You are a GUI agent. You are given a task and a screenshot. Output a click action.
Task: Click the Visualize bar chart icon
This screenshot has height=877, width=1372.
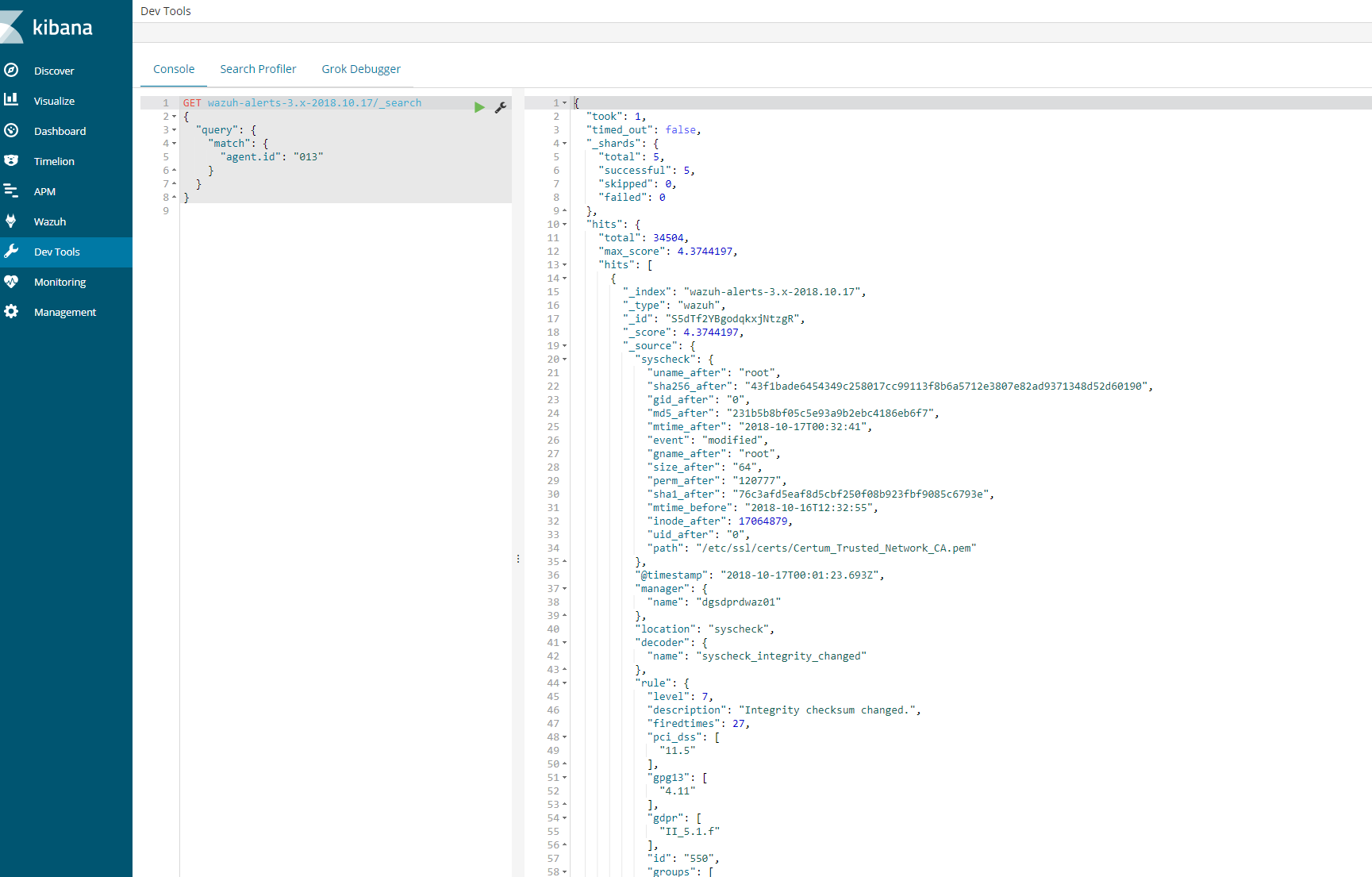coord(11,100)
